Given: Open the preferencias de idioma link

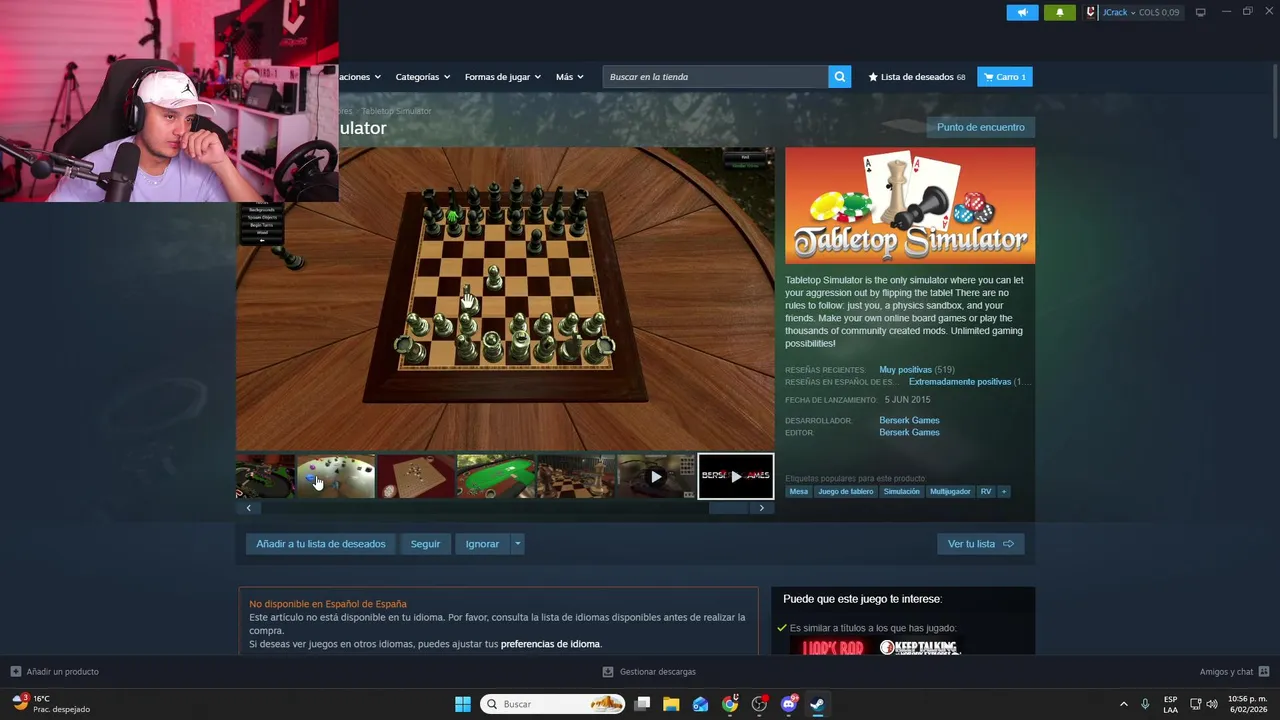Looking at the screenshot, I should pyautogui.click(x=550, y=644).
